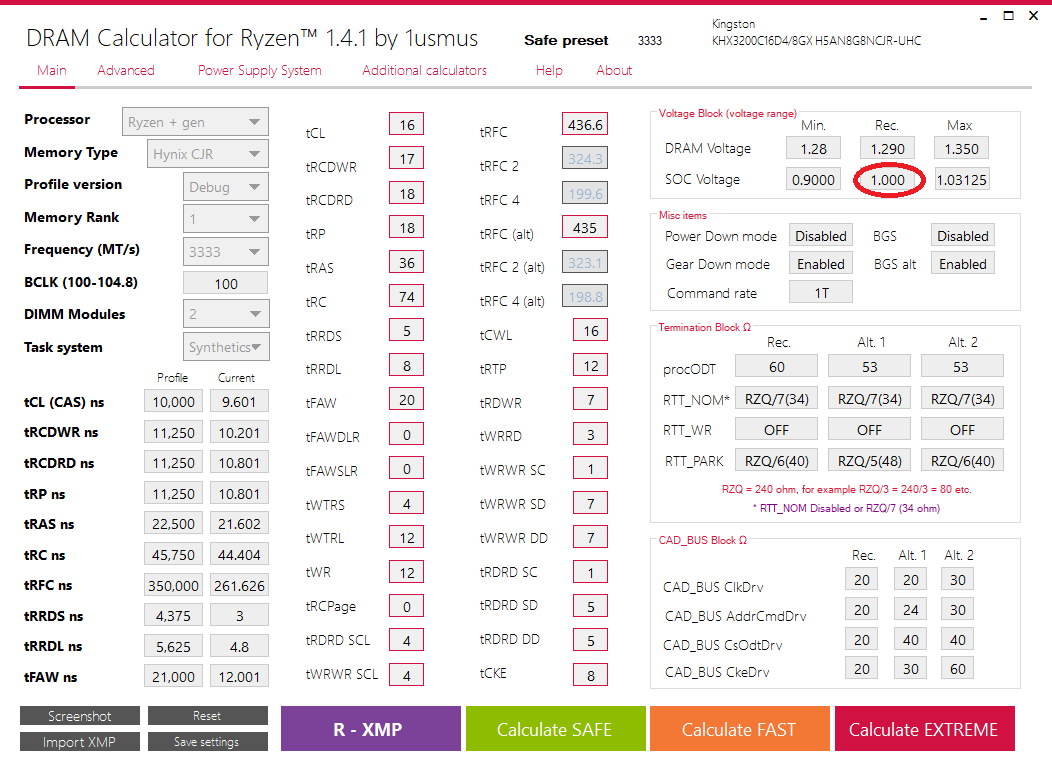The image size is (1052, 771).
Task: Open the Help tab
Action: click(549, 70)
